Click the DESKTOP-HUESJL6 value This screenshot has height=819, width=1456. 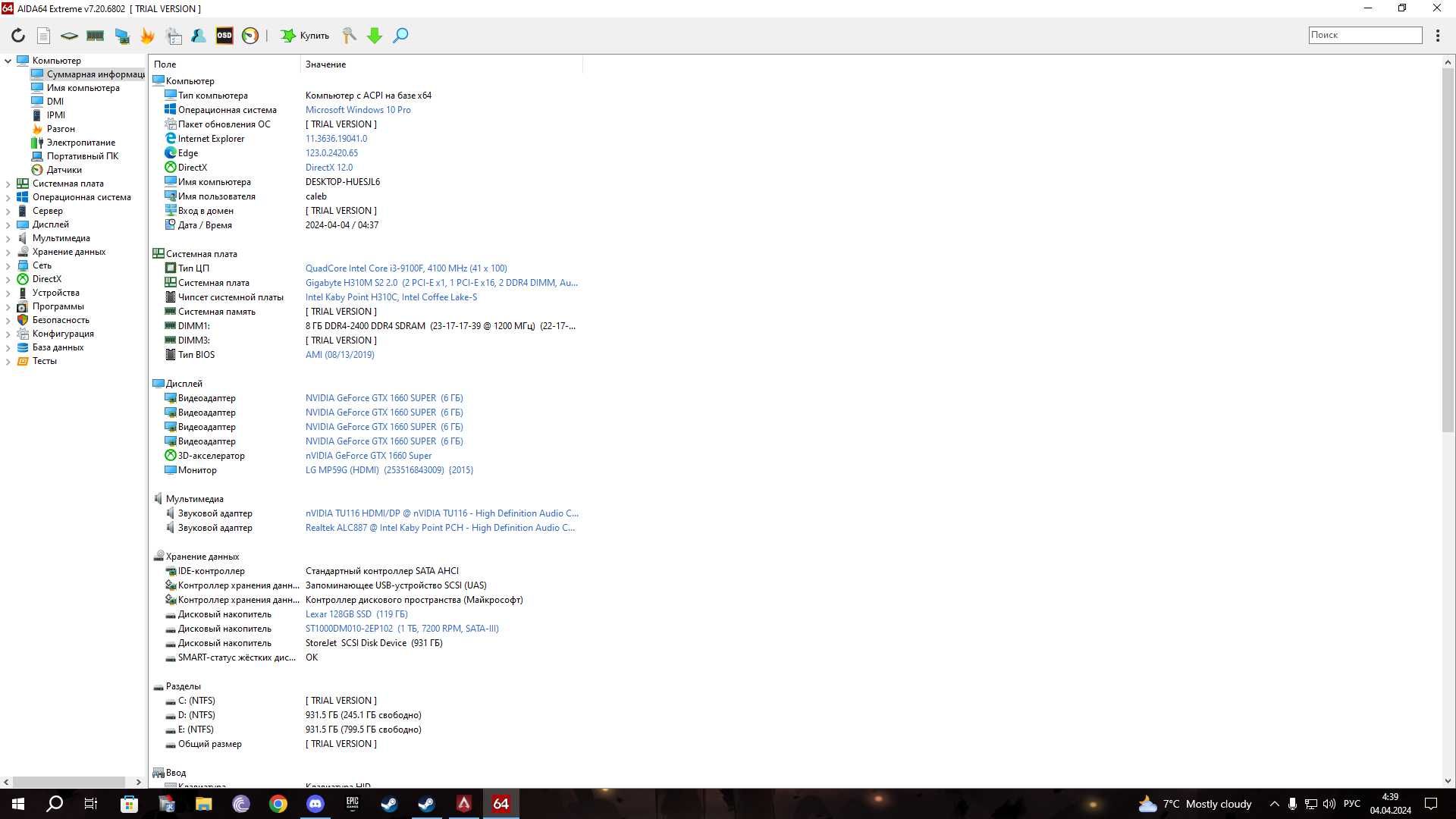(343, 182)
